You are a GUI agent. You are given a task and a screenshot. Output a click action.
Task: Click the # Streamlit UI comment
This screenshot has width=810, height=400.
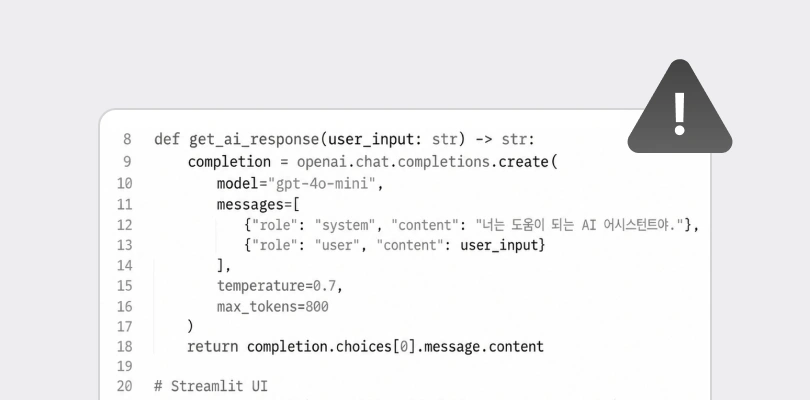[x=211, y=386]
